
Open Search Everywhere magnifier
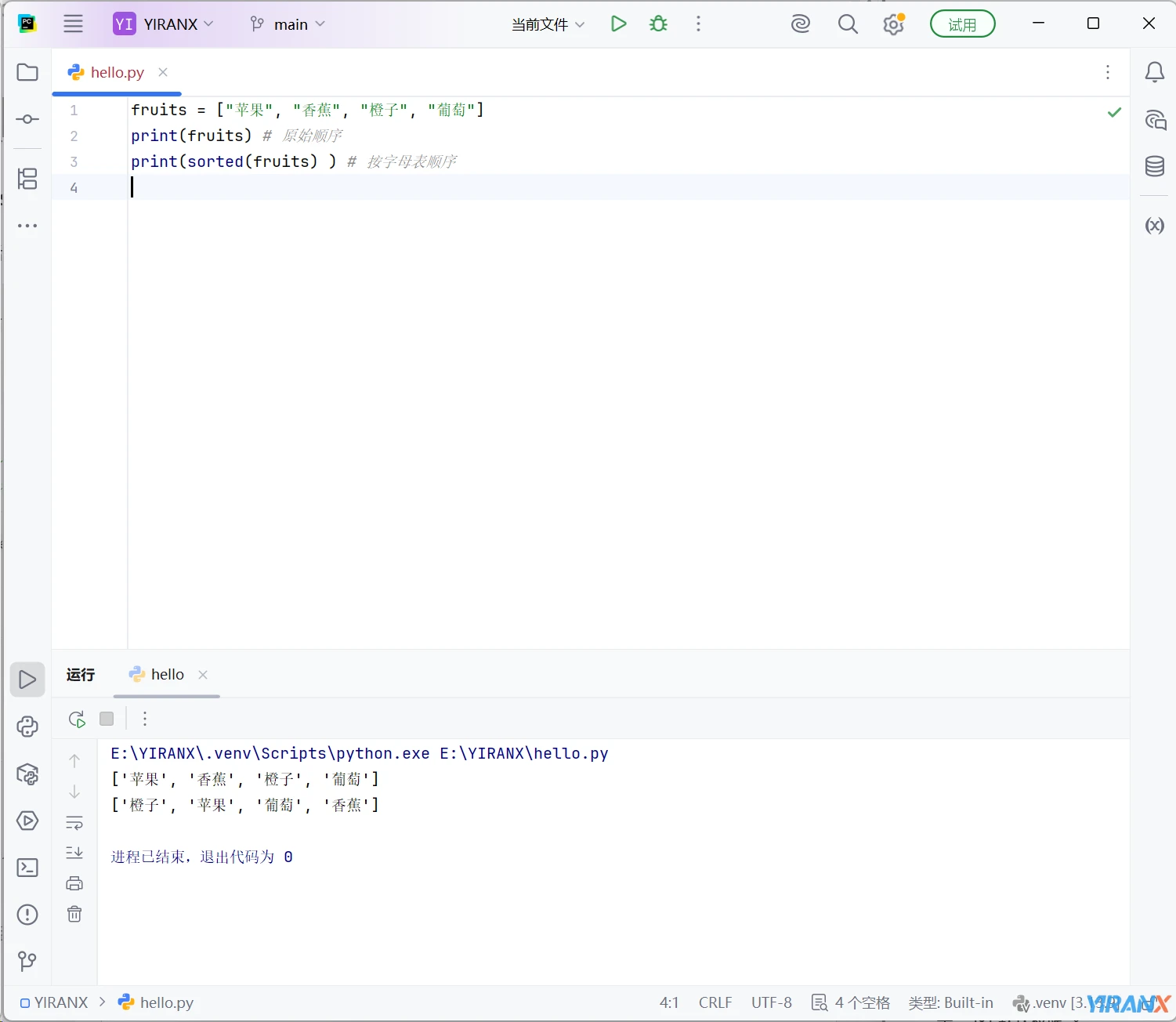848,24
